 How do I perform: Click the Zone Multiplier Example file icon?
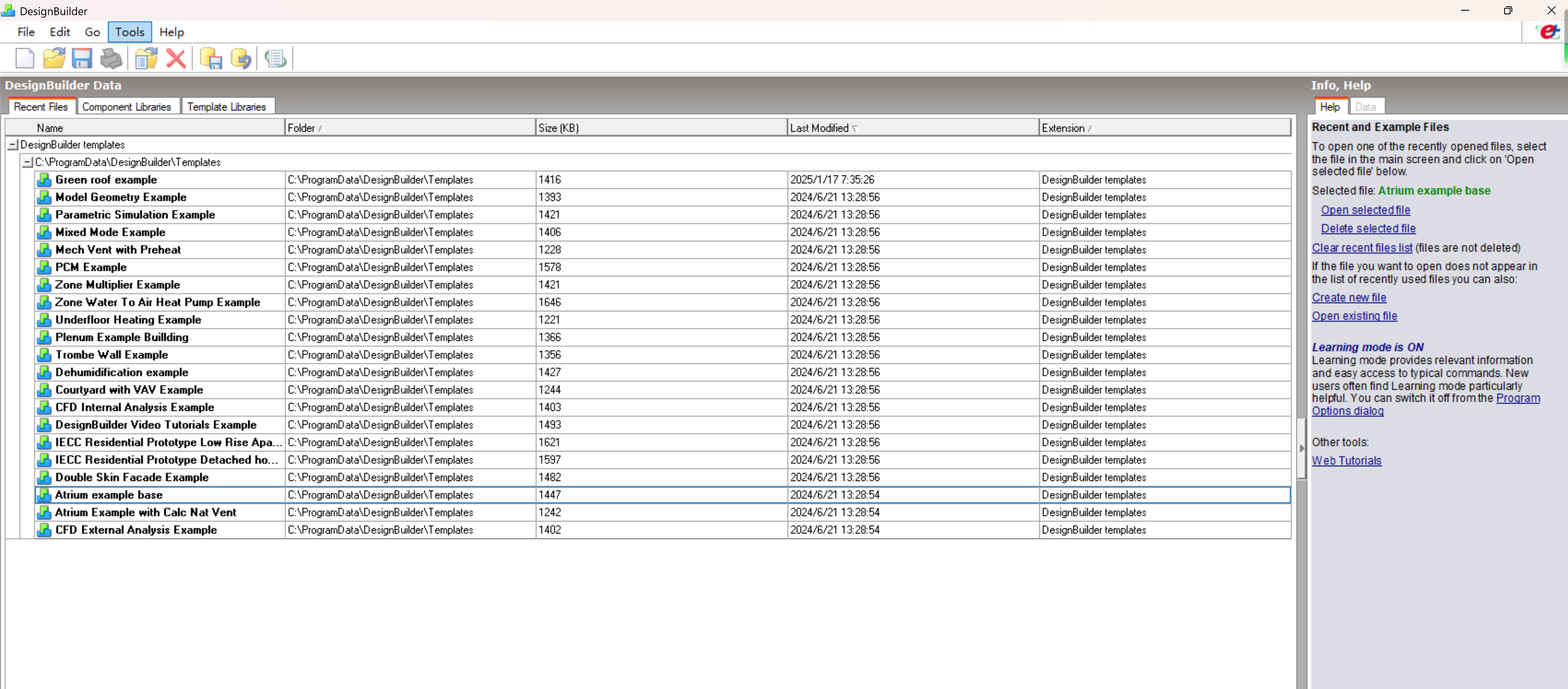(x=44, y=285)
